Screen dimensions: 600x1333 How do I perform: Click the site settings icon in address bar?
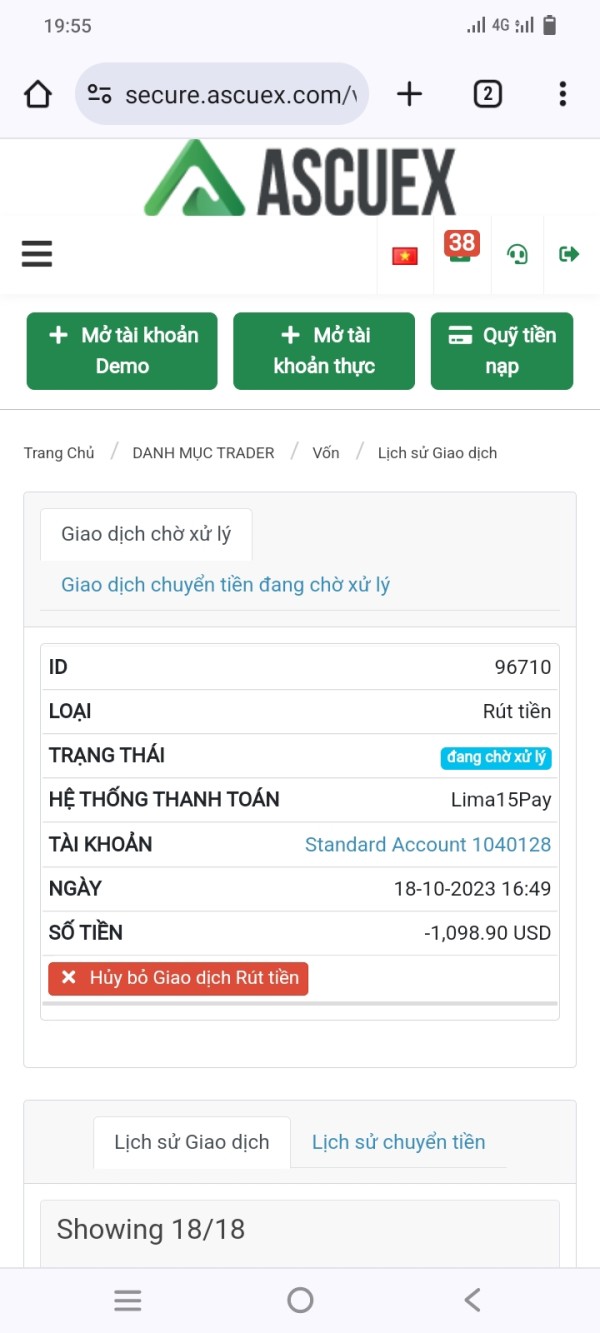pos(99,95)
